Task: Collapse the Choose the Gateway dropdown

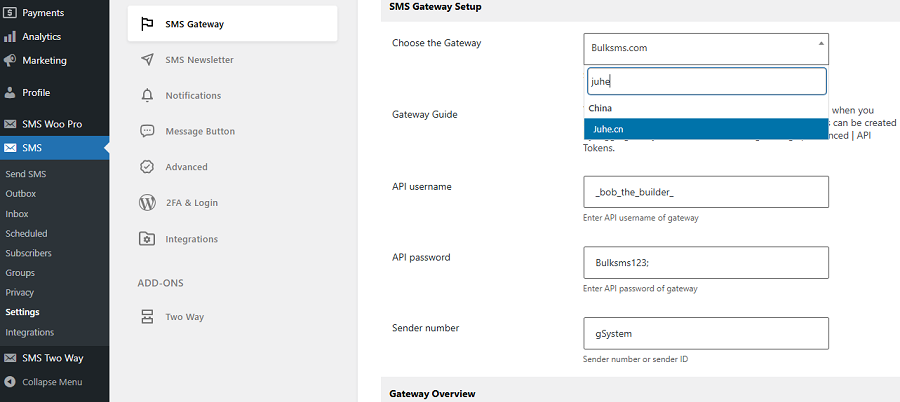Action: point(706,48)
